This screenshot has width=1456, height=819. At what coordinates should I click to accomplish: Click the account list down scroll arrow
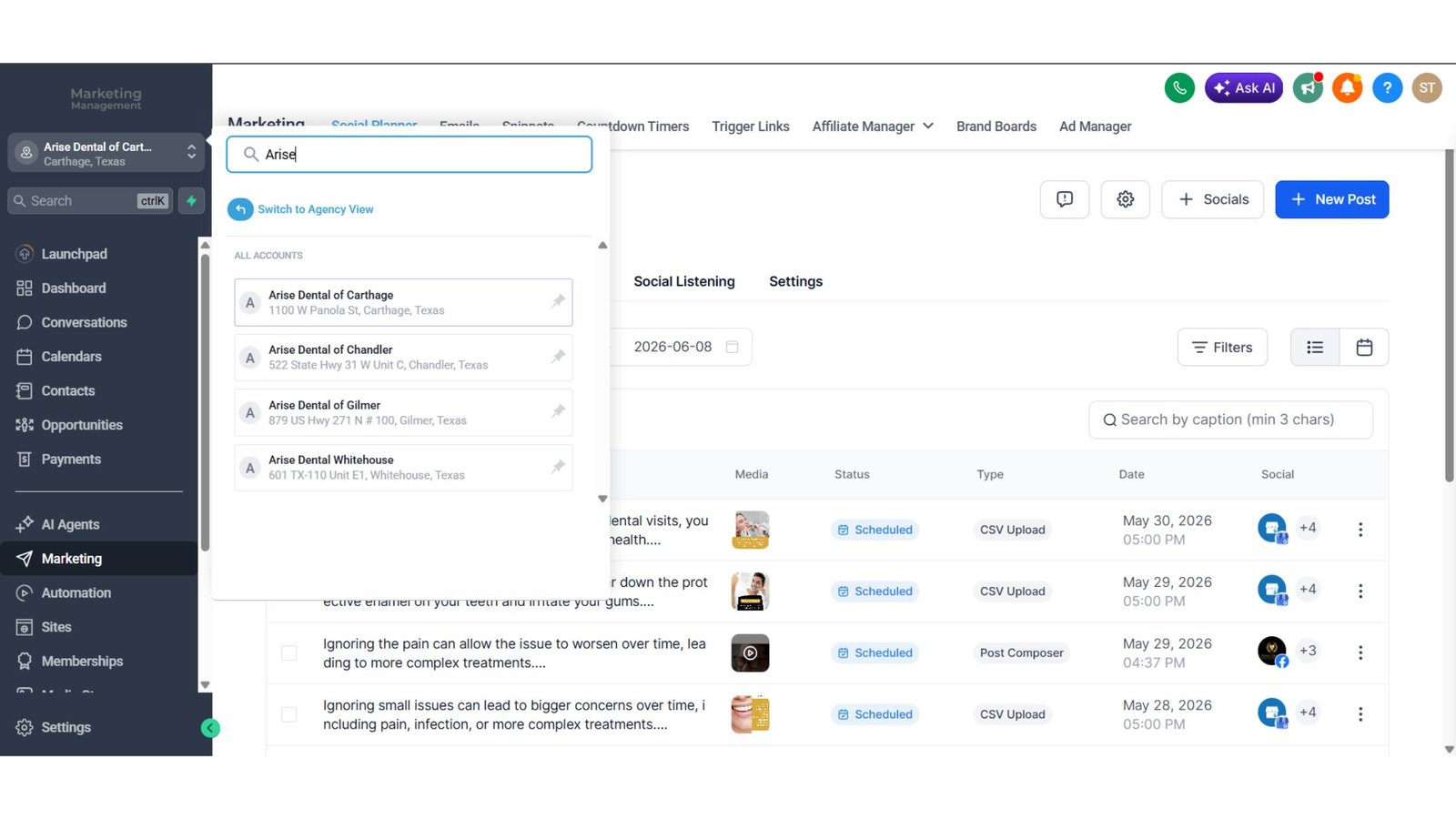602,499
